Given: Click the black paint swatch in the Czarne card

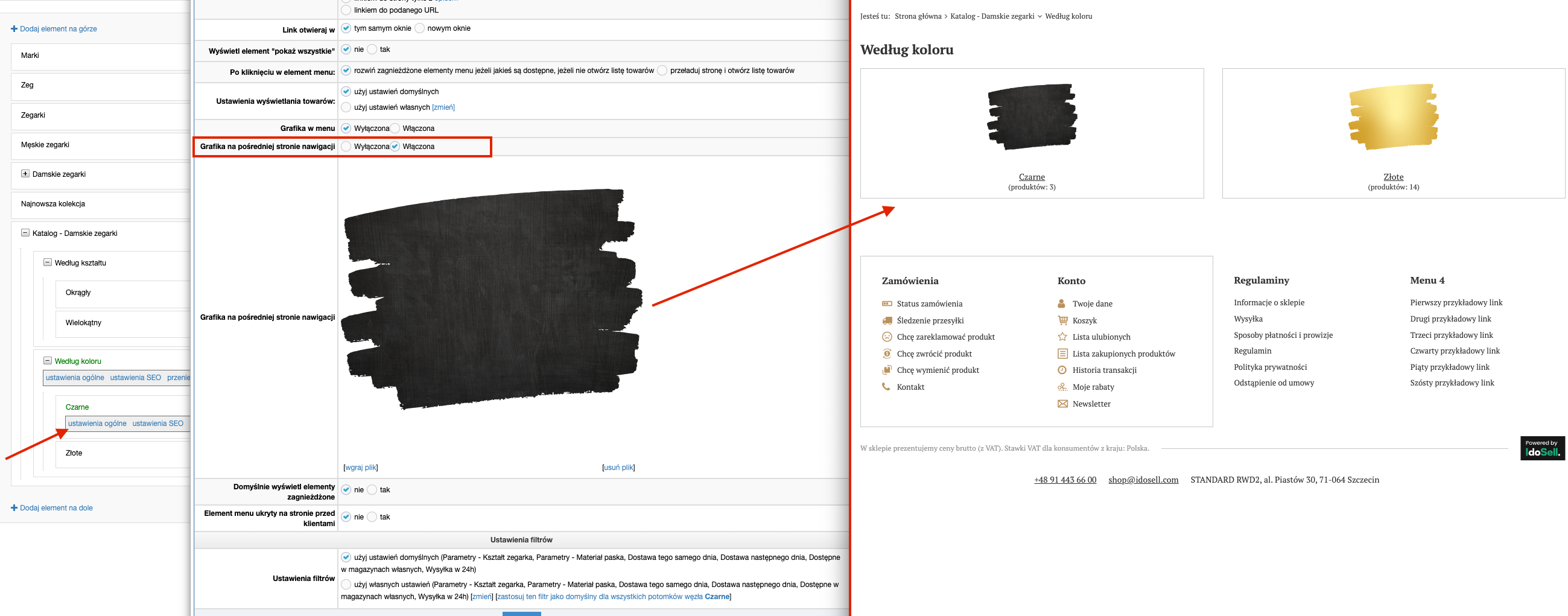Looking at the screenshot, I should [1032, 117].
